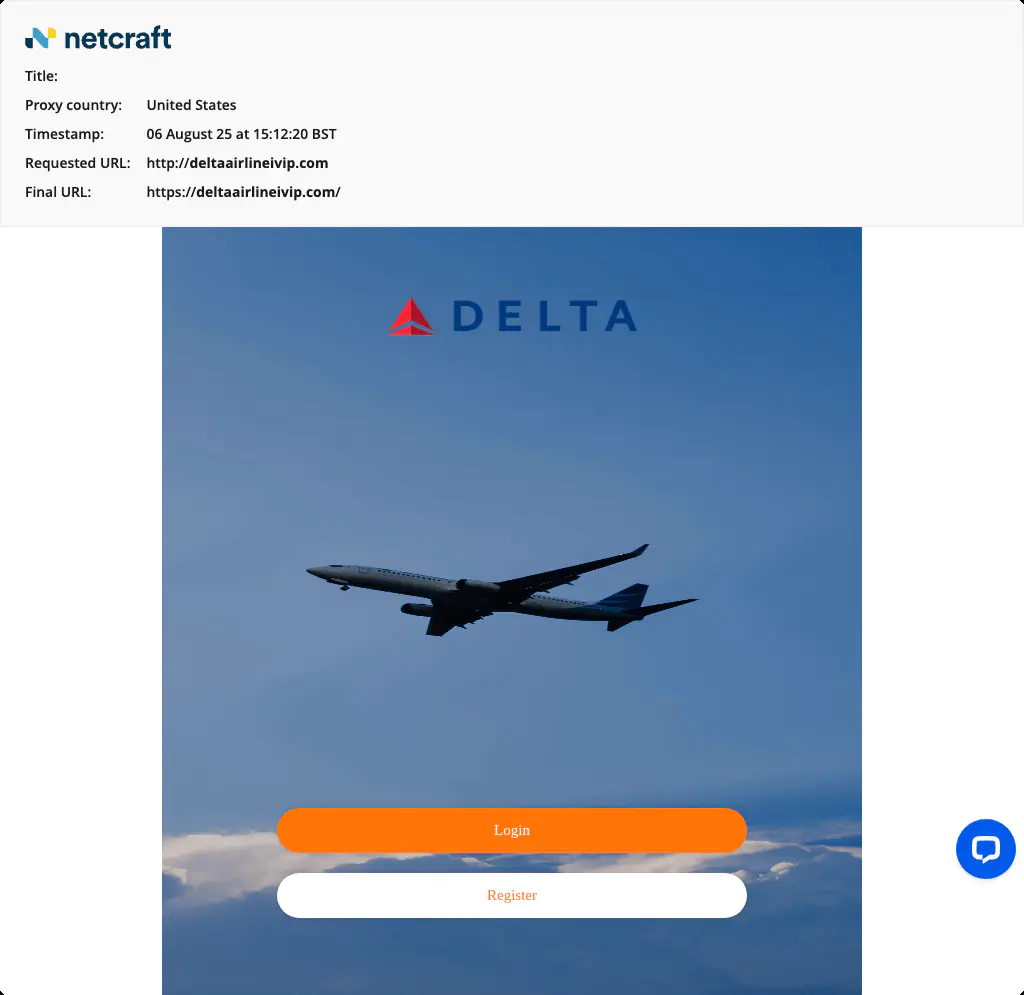This screenshot has height=995, width=1024.
Task: Click the red Delta triangle logo
Action: [x=411, y=317]
